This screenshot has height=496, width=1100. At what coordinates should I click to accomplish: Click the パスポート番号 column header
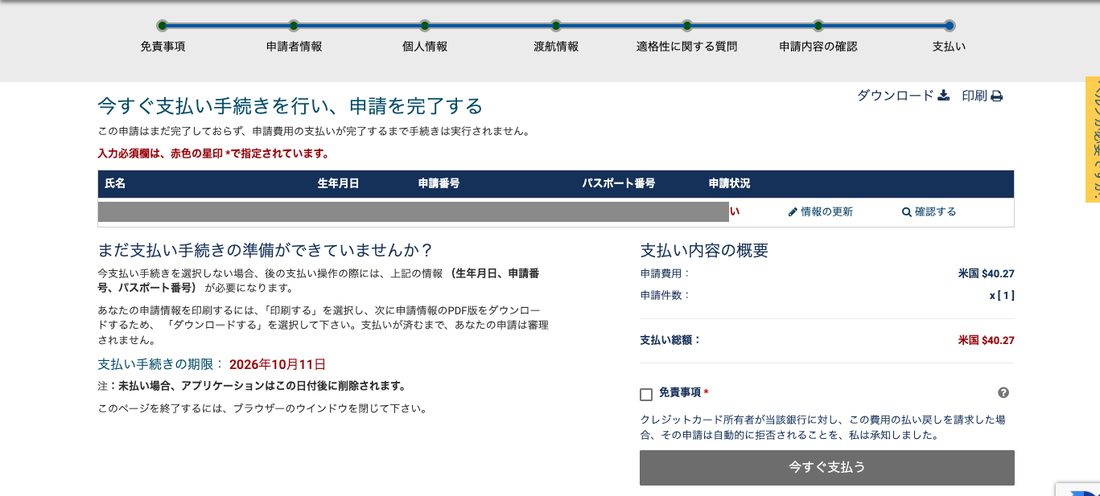pos(618,184)
